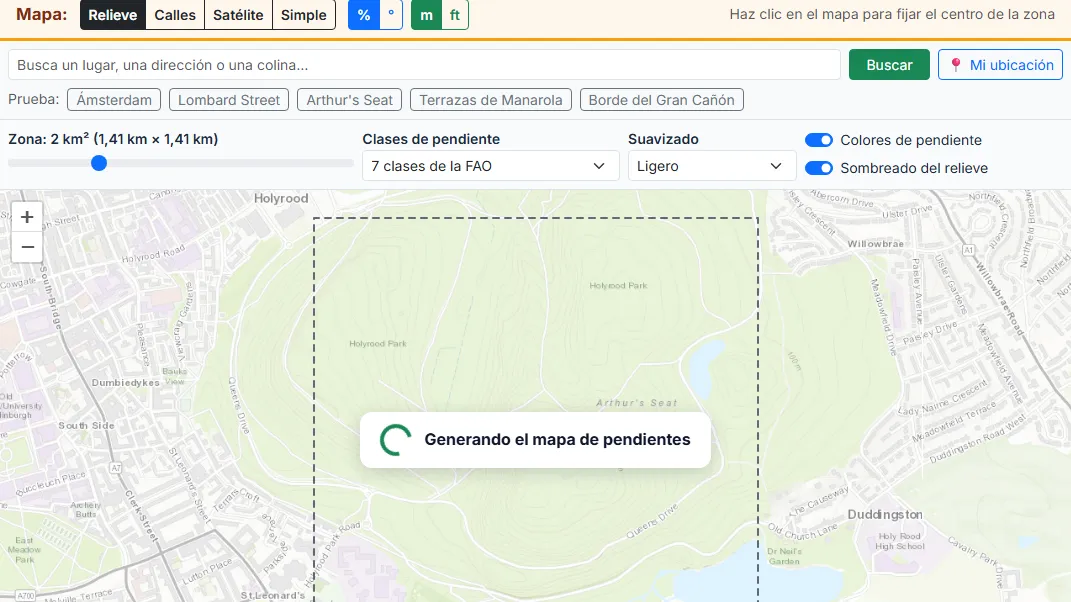Adjust the Zona size slider handle
This screenshot has height=602, width=1071.
99,163
